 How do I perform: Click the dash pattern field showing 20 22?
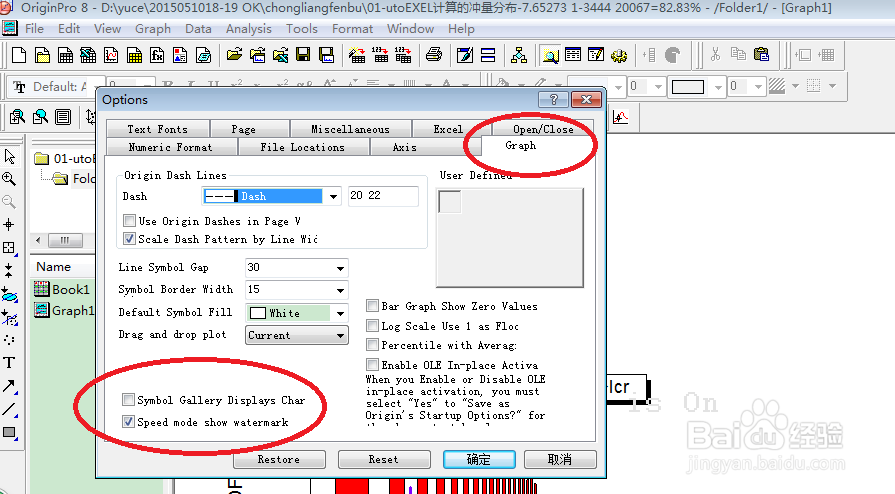pos(383,196)
